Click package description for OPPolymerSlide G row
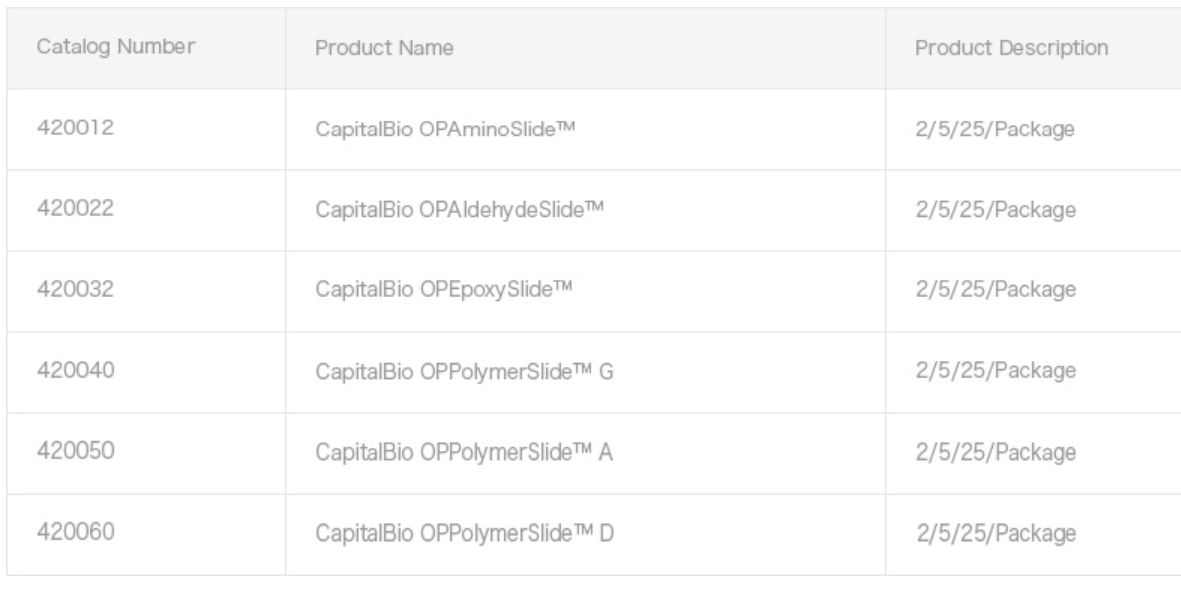 click(x=995, y=371)
